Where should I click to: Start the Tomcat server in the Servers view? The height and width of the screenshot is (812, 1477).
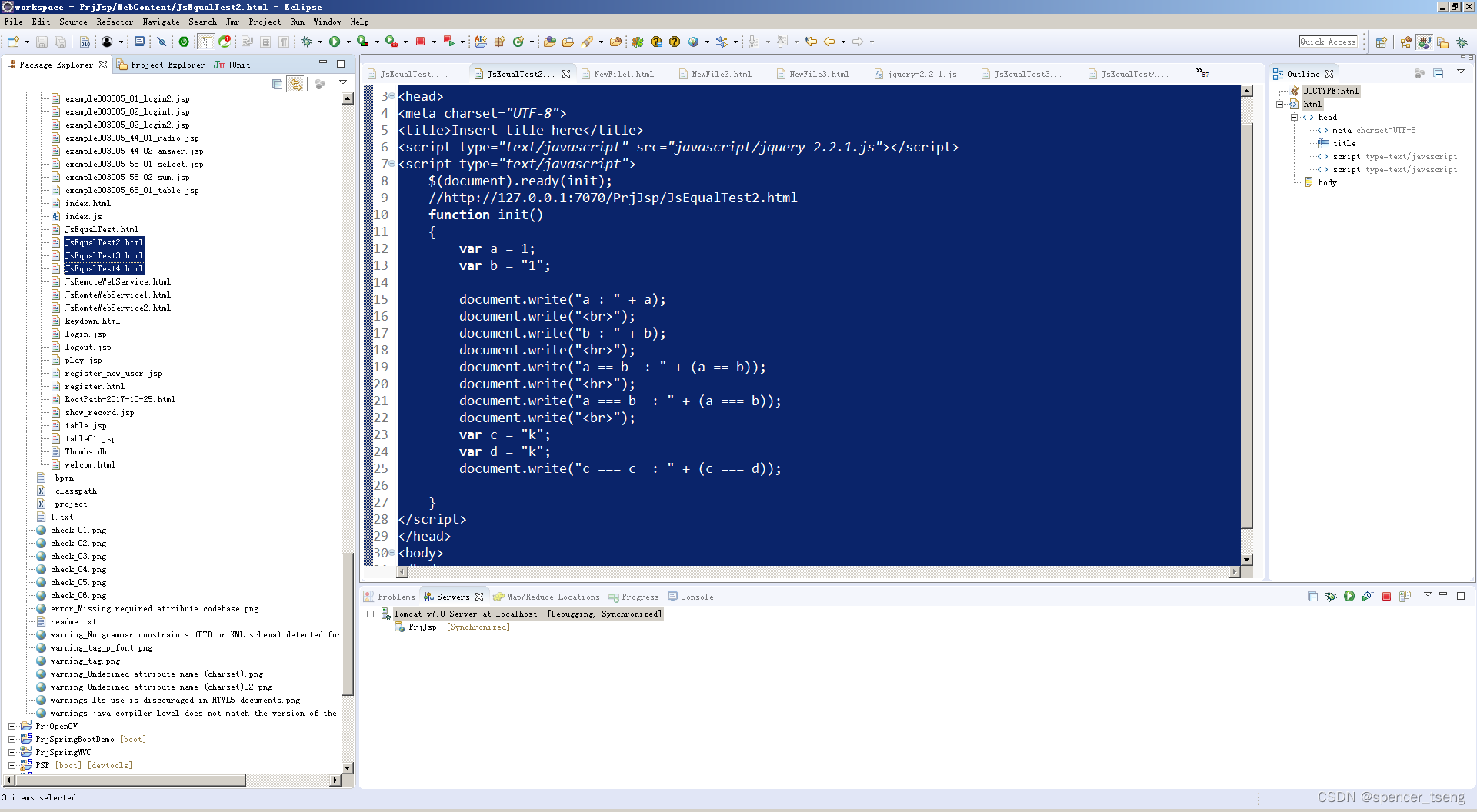coord(1349,597)
